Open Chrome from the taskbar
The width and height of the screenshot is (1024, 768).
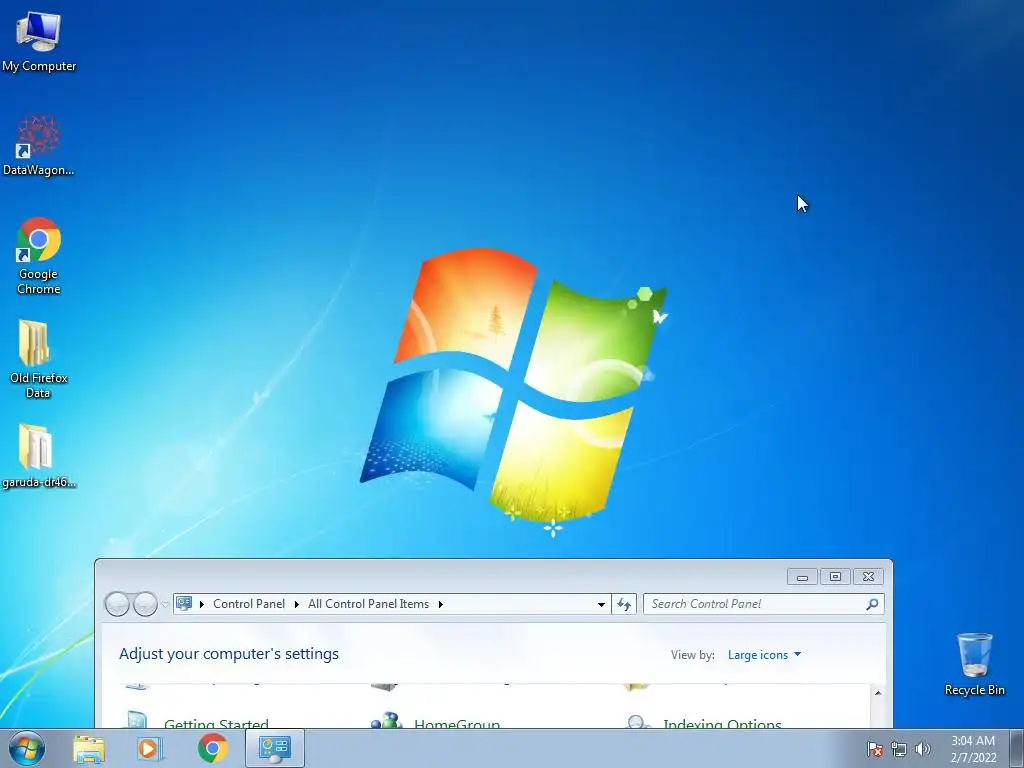coord(212,748)
